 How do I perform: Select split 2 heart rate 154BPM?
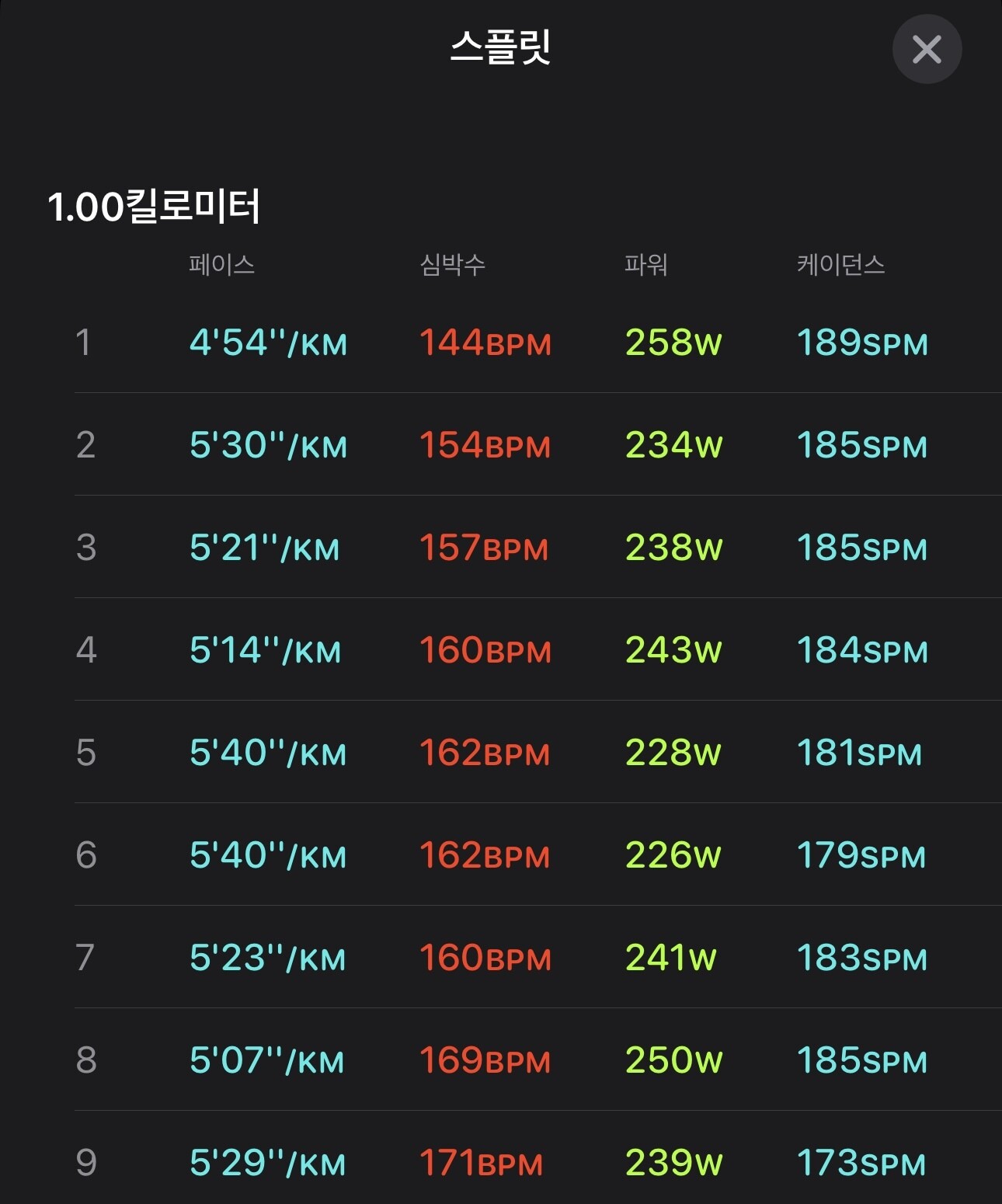485,445
